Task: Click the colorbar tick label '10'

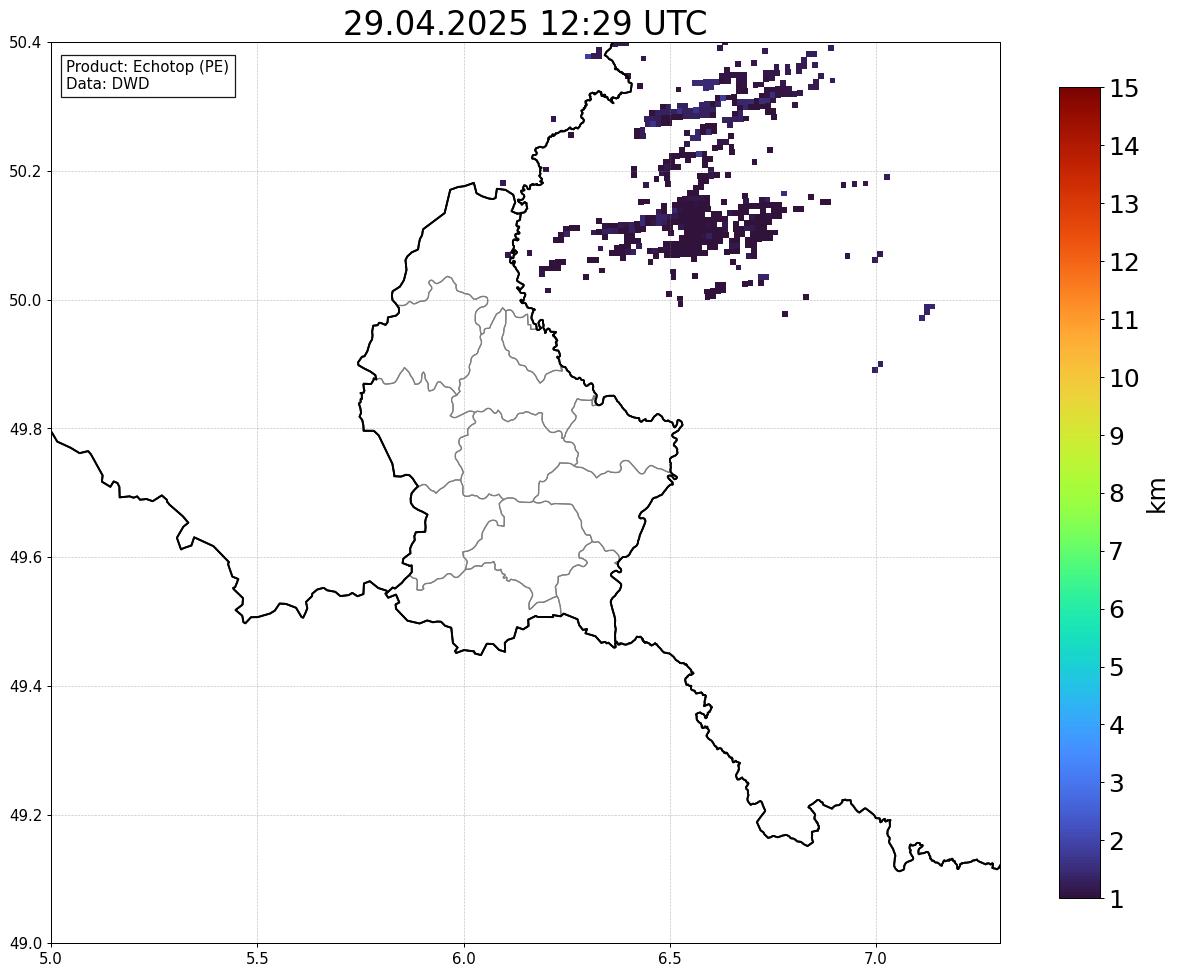Action: (x=1124, y=378)
